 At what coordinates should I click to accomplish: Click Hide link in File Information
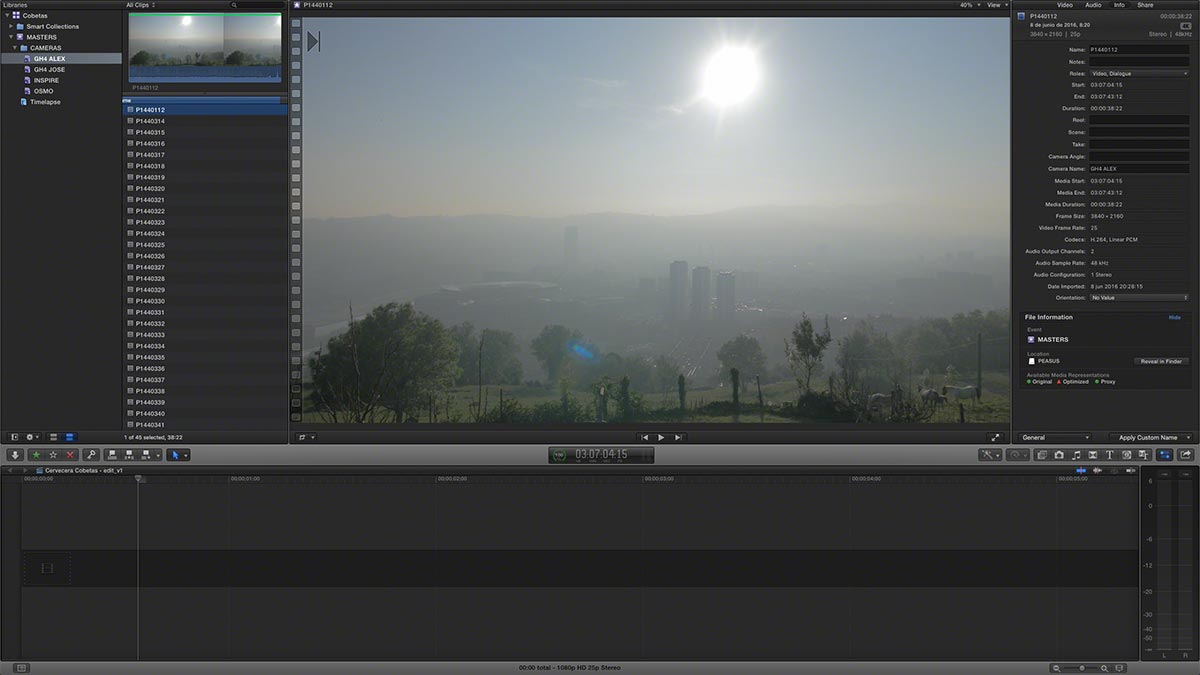coord(1175,317)
